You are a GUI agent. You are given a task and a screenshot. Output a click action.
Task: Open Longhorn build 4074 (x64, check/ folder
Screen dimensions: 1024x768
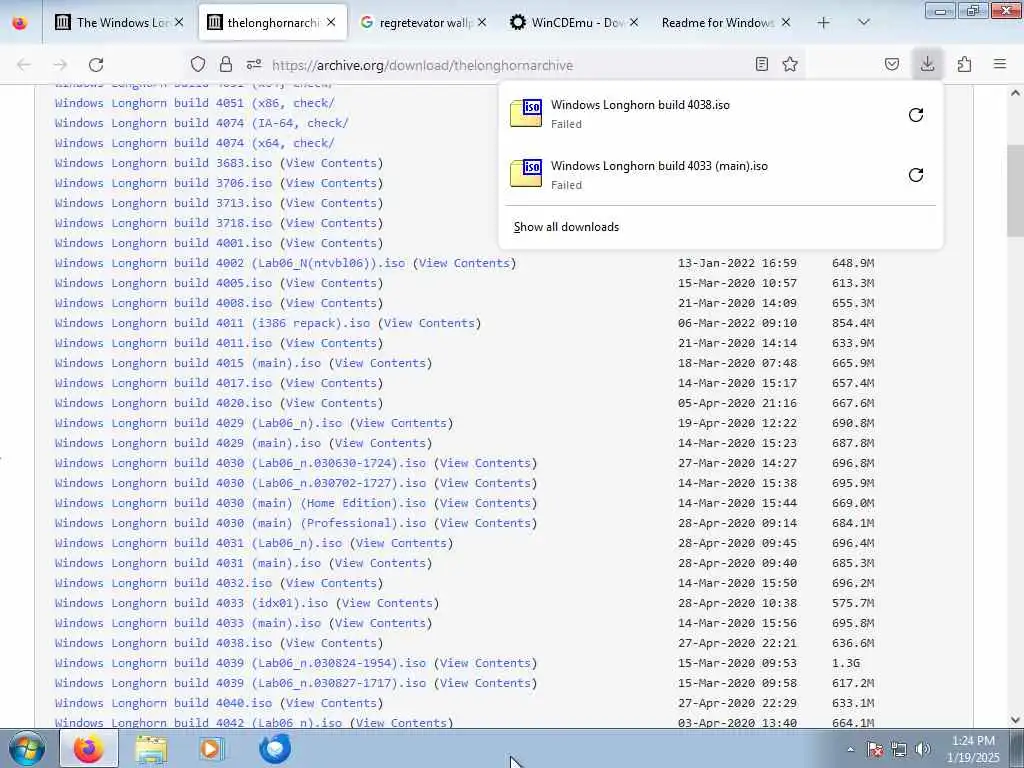(195, 143)
